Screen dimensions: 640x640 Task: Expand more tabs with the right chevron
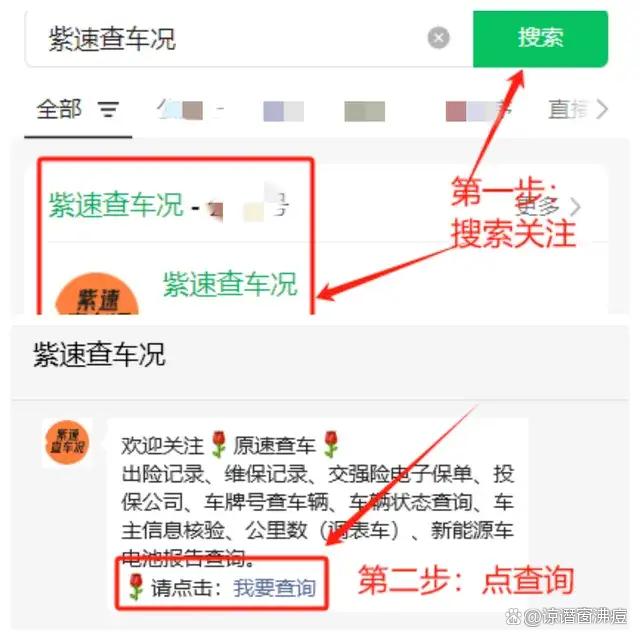pos(602,109)
